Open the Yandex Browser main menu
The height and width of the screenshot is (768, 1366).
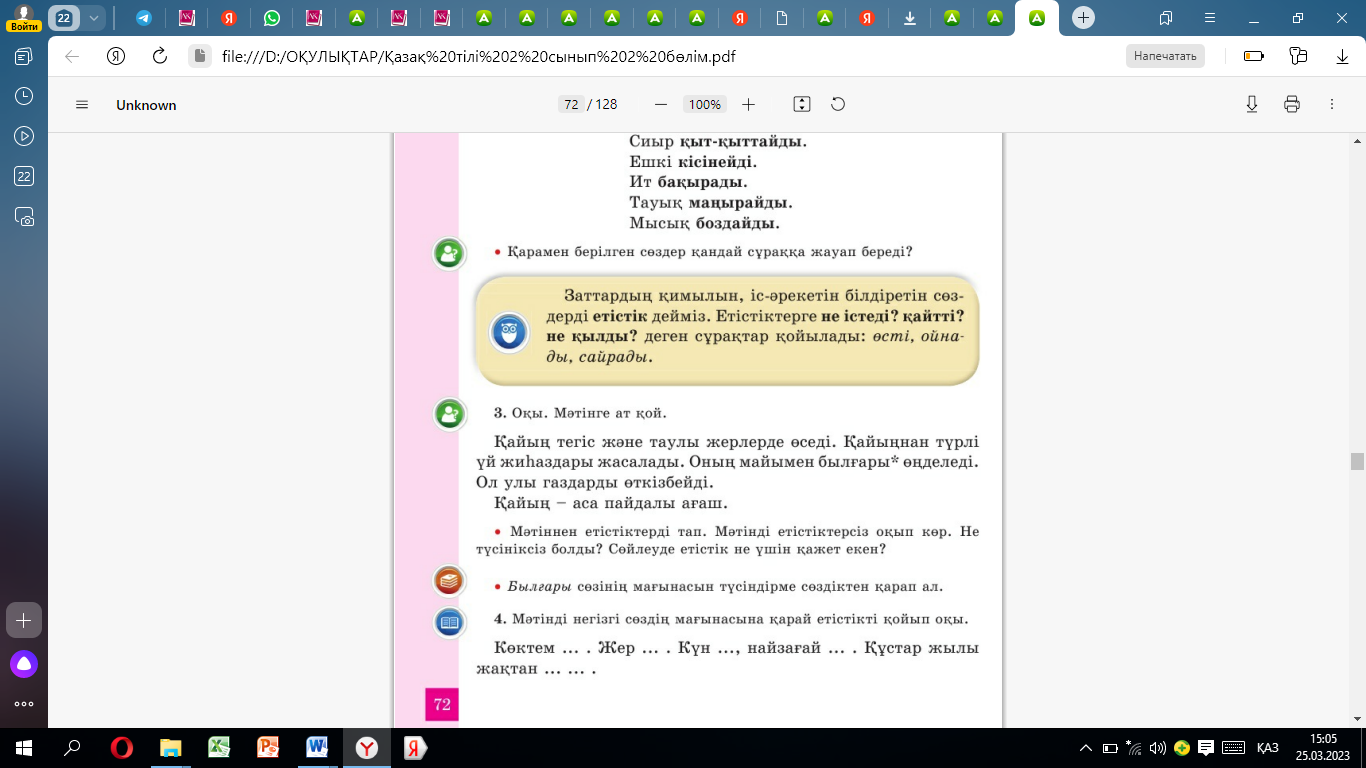[x=1211, y=18]
